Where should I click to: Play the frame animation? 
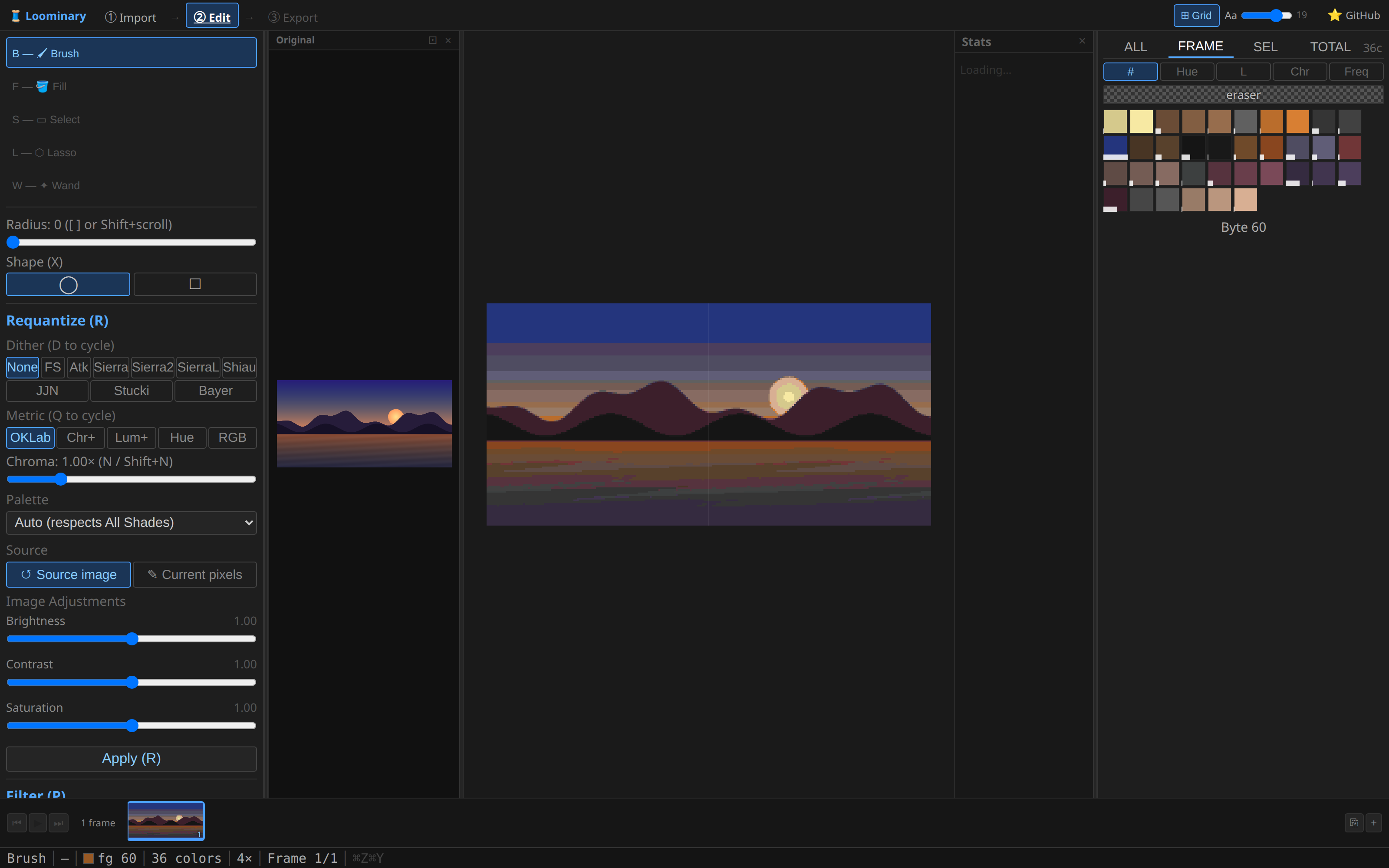click(x=37, y=823)
